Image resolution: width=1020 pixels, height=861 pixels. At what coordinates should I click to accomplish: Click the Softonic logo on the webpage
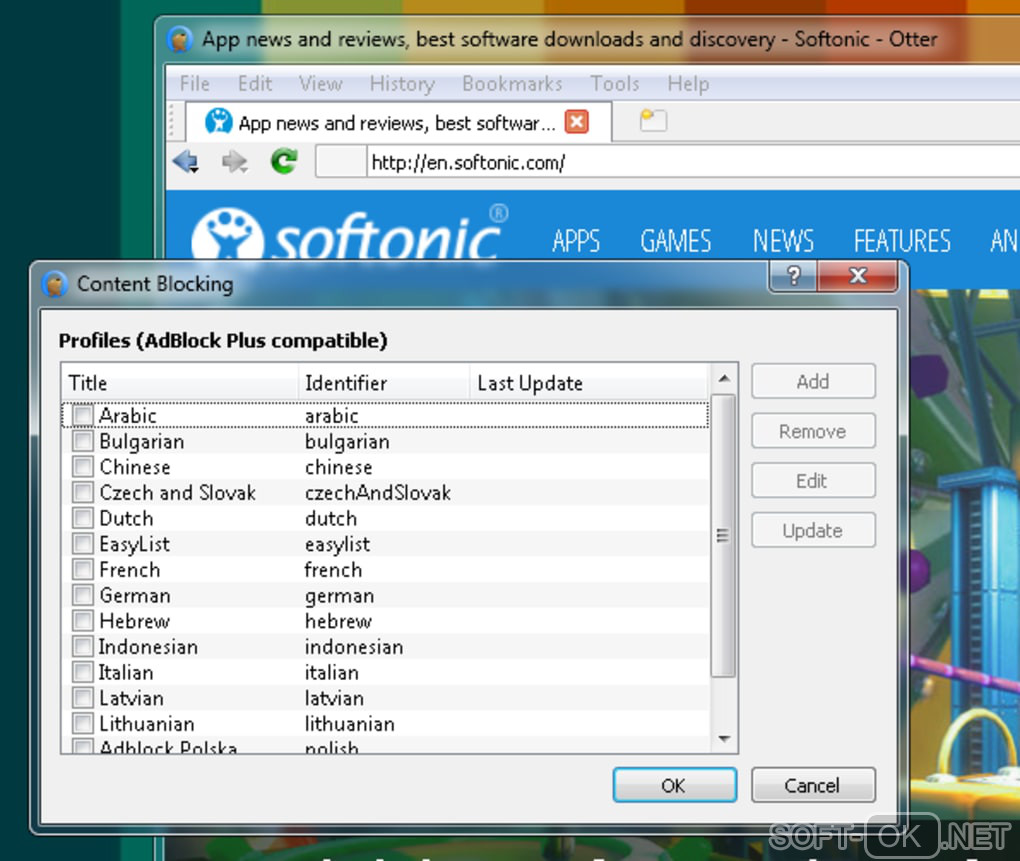click(349, 233)
